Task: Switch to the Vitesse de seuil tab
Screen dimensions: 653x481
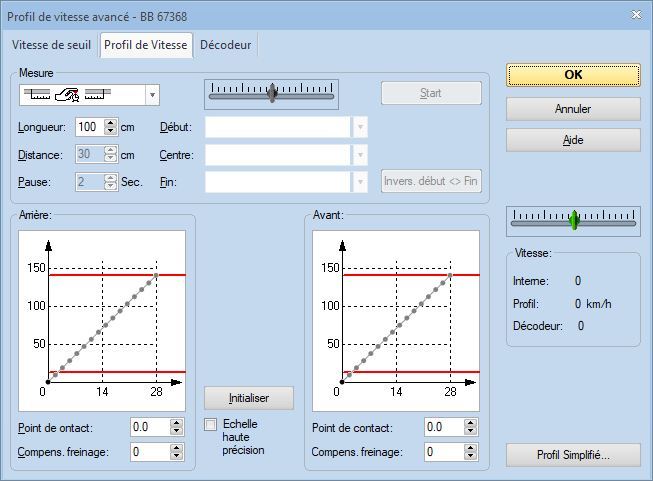Action: click(x=52, y=45)
